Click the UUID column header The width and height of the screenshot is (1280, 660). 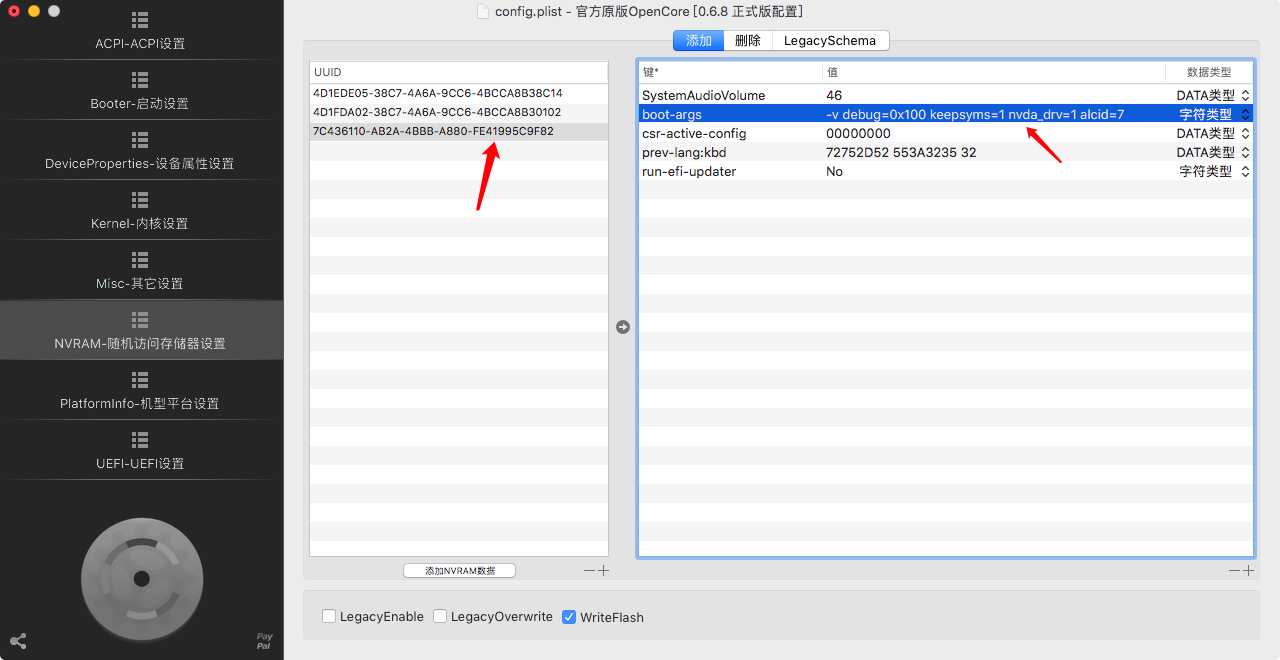pyautogui.click(x=459, y=72)
